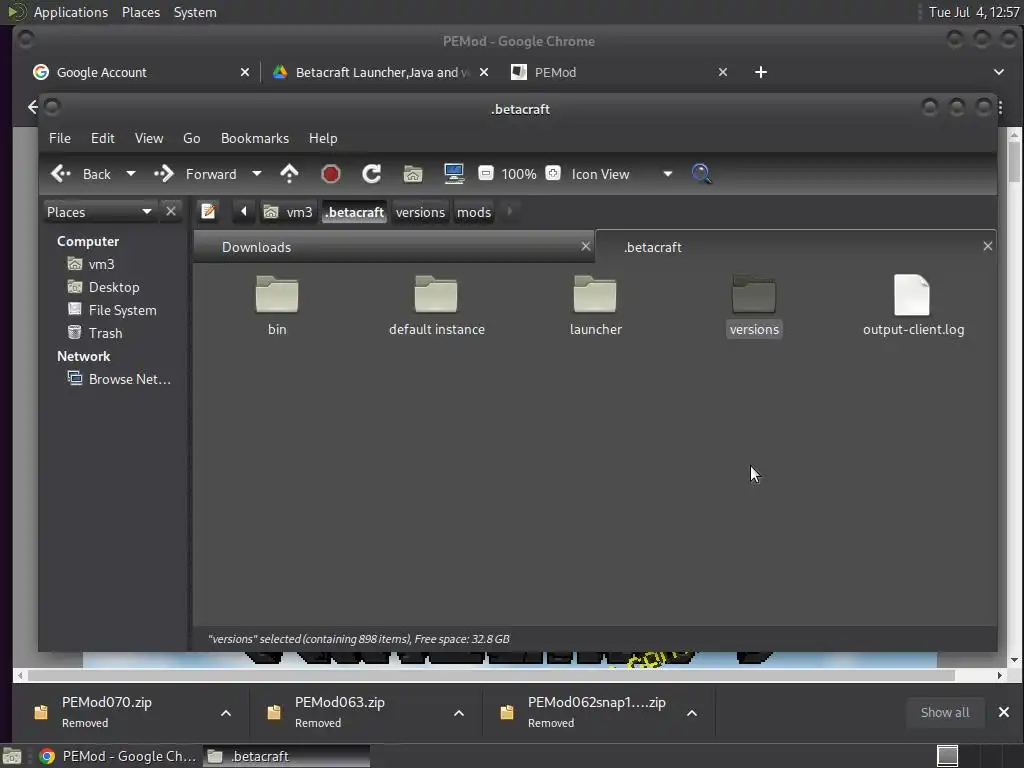Open vm3 in Places sidebar
This screenshot has height=768, width=1024.
point(91,264)
